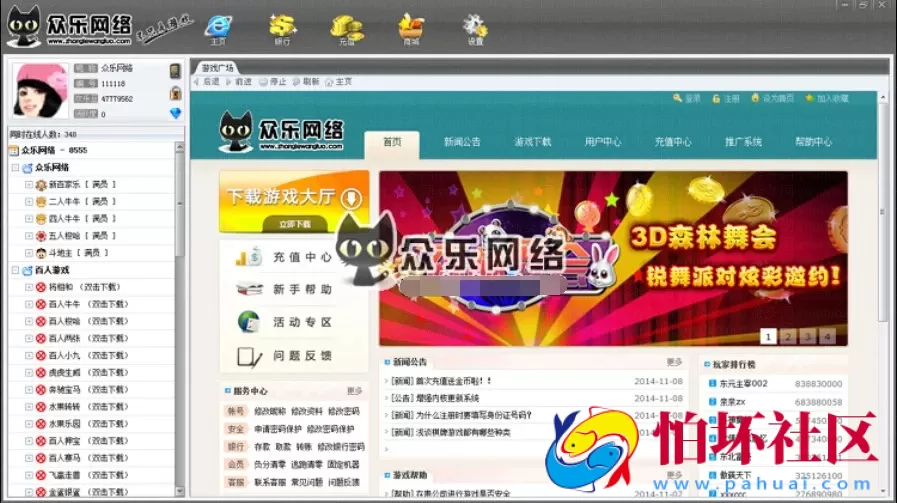Image resolution: width=897 pixels, height=503 pixels.
Task: Open 充值中心 in the side menu
Action: pyautogui.click(x=294, y=258)
